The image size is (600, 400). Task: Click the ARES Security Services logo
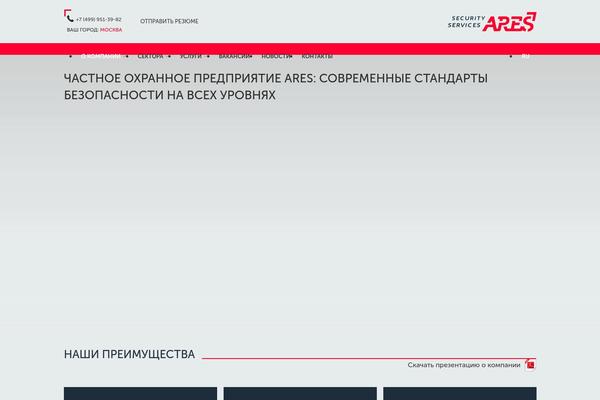(x=492, y=22)
